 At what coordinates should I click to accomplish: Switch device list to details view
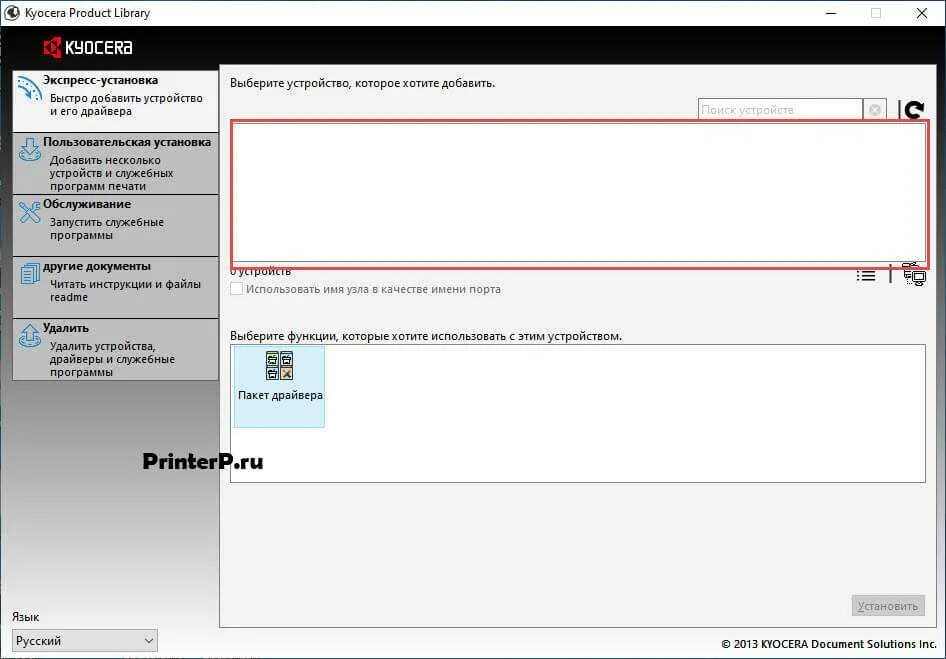coord(866,276)
